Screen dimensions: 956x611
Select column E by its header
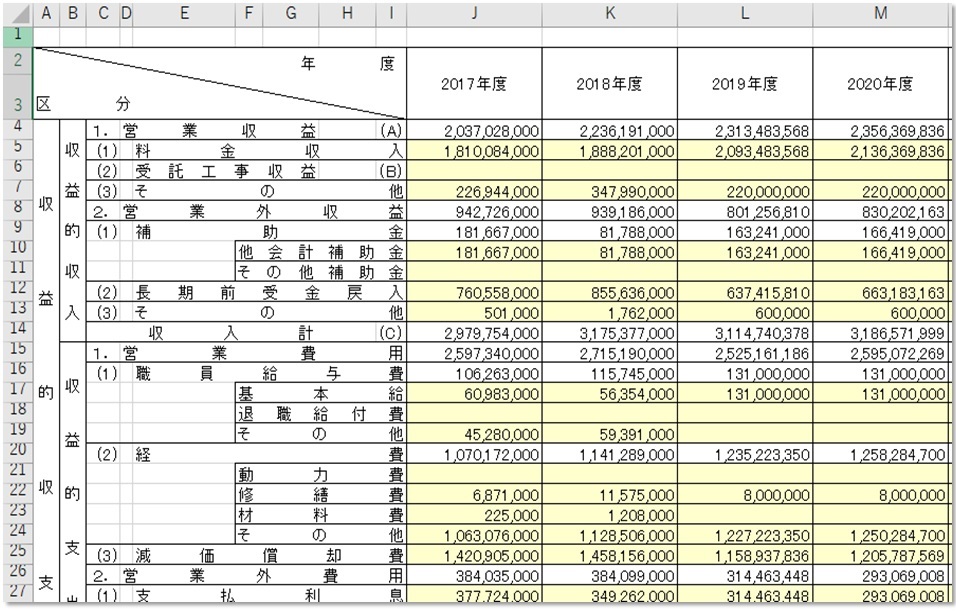point(184,14)
